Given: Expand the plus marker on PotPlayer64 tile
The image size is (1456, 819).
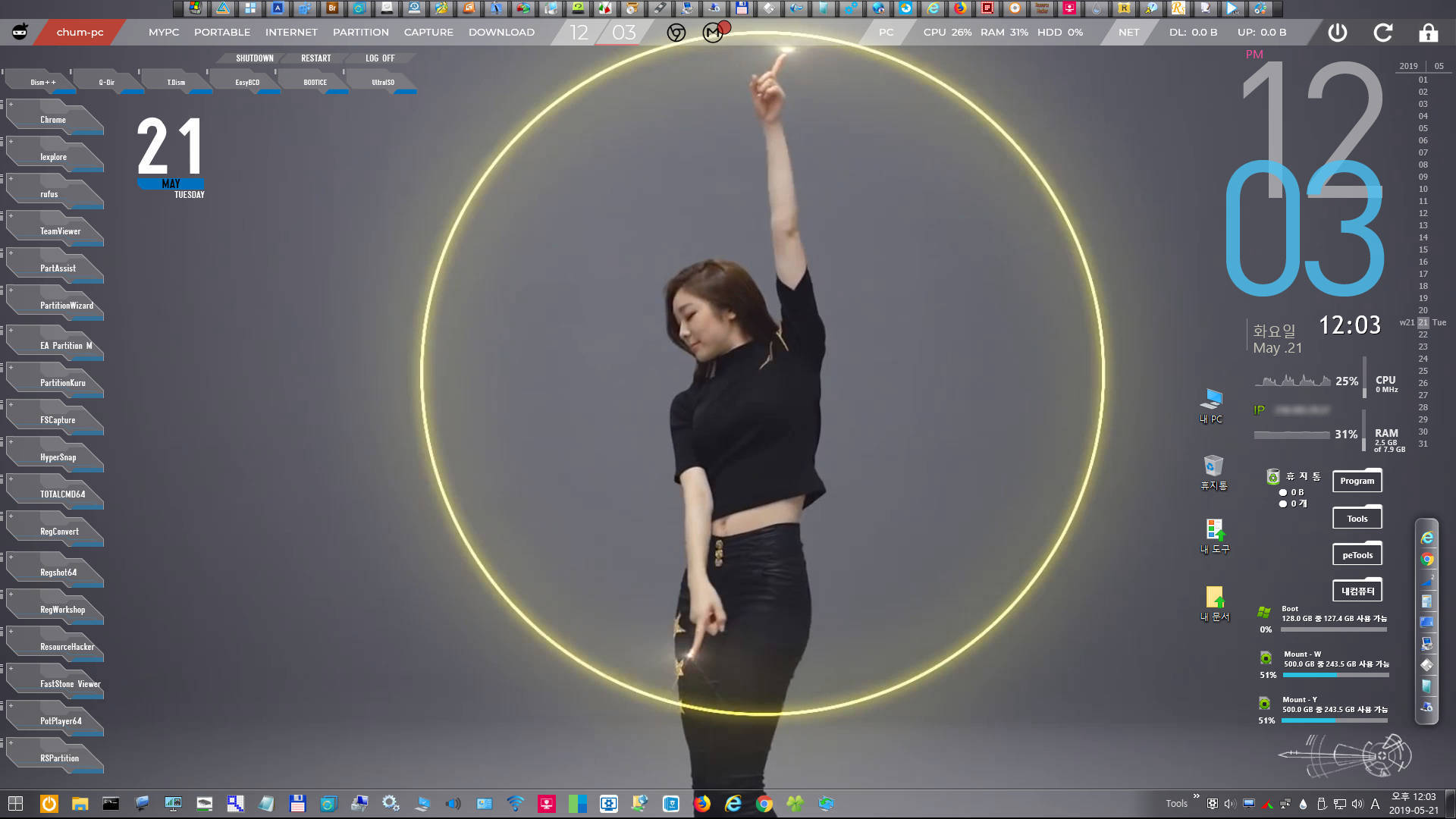Looking at the screenshot, I should tap(11, 706).
